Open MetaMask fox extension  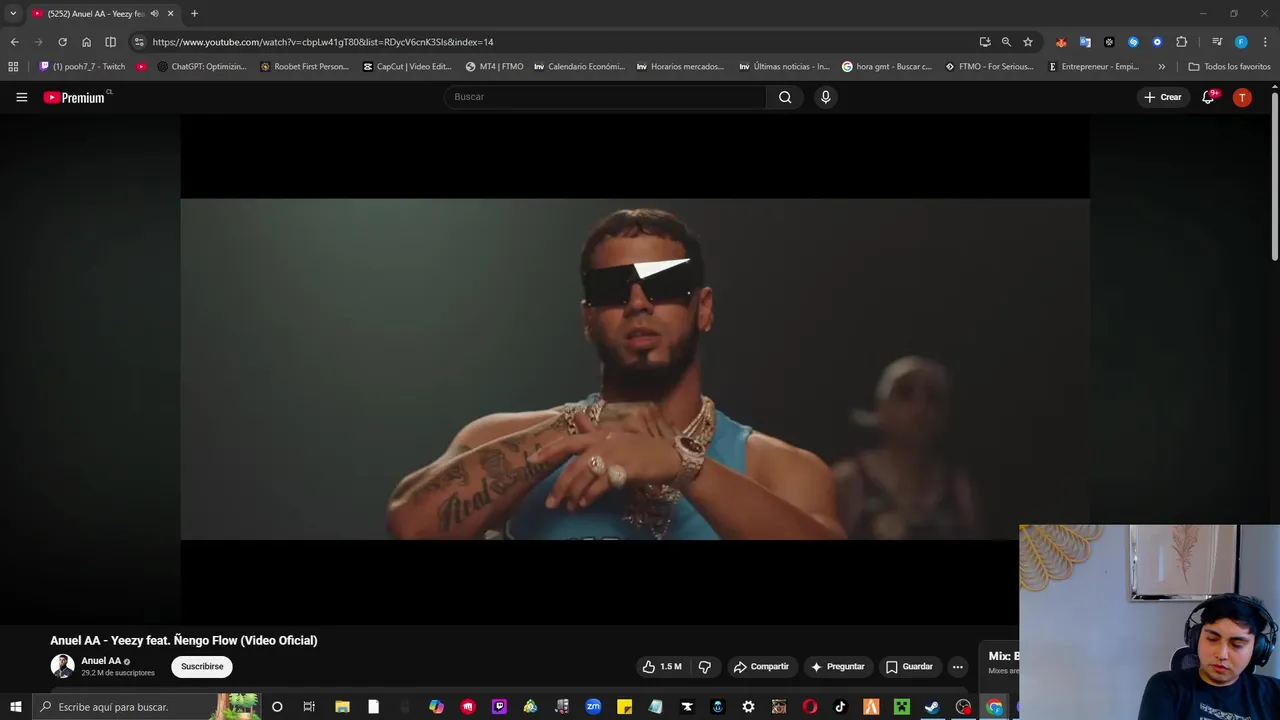tap(1061, 42)
